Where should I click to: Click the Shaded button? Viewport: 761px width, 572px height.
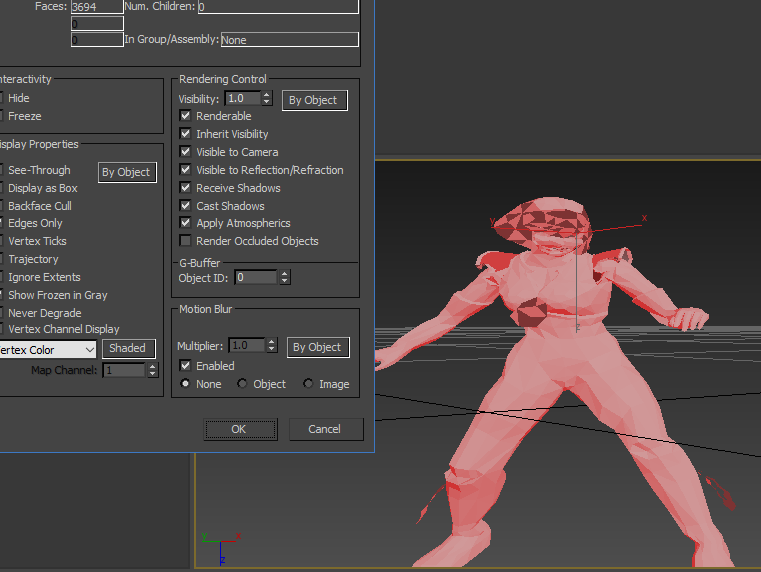click(128, 349)
